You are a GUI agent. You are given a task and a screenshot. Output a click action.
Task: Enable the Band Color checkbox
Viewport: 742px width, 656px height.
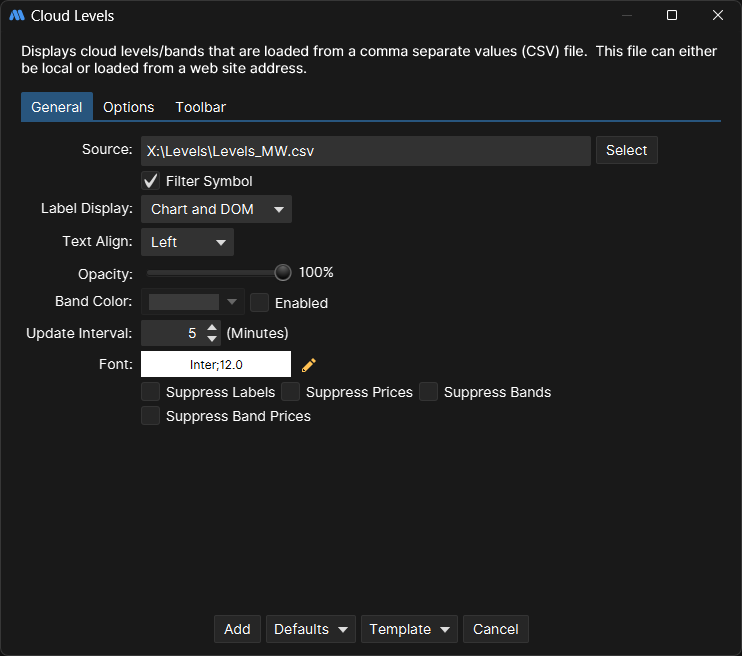259,303
